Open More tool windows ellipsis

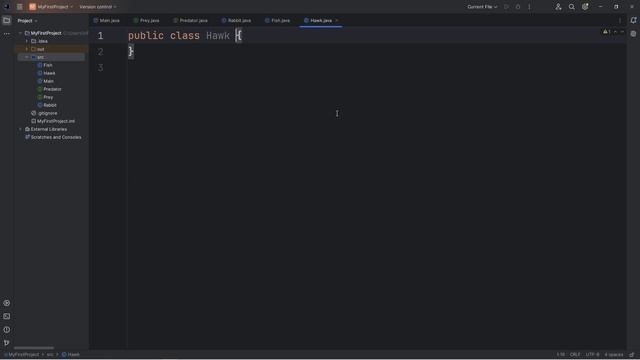[7, 34]
